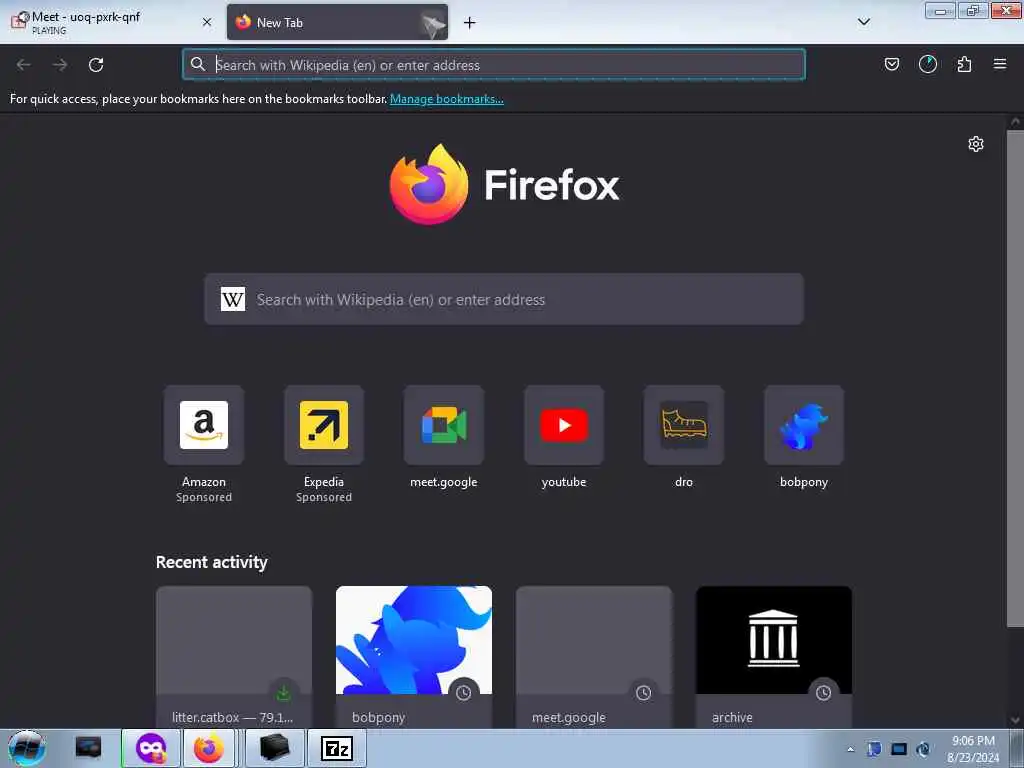Click the monitor icon in taskbar

click(x=88, y=747)
